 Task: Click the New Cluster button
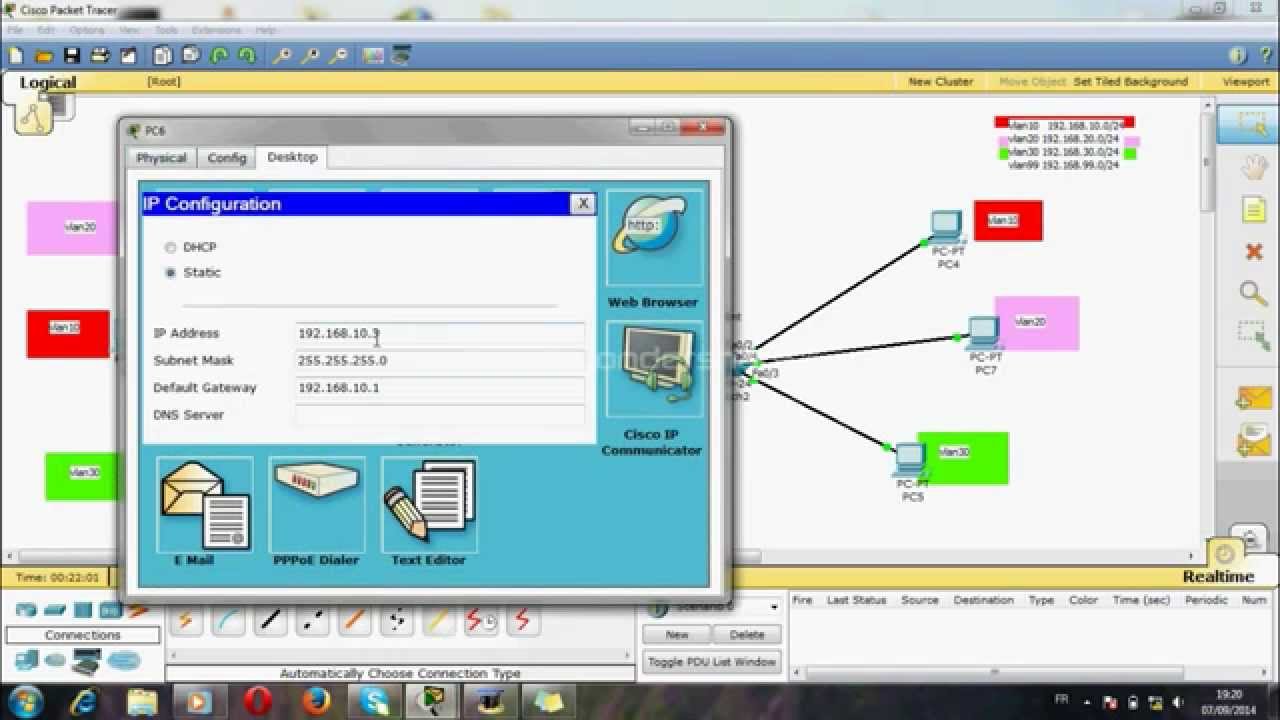point(940,82)
